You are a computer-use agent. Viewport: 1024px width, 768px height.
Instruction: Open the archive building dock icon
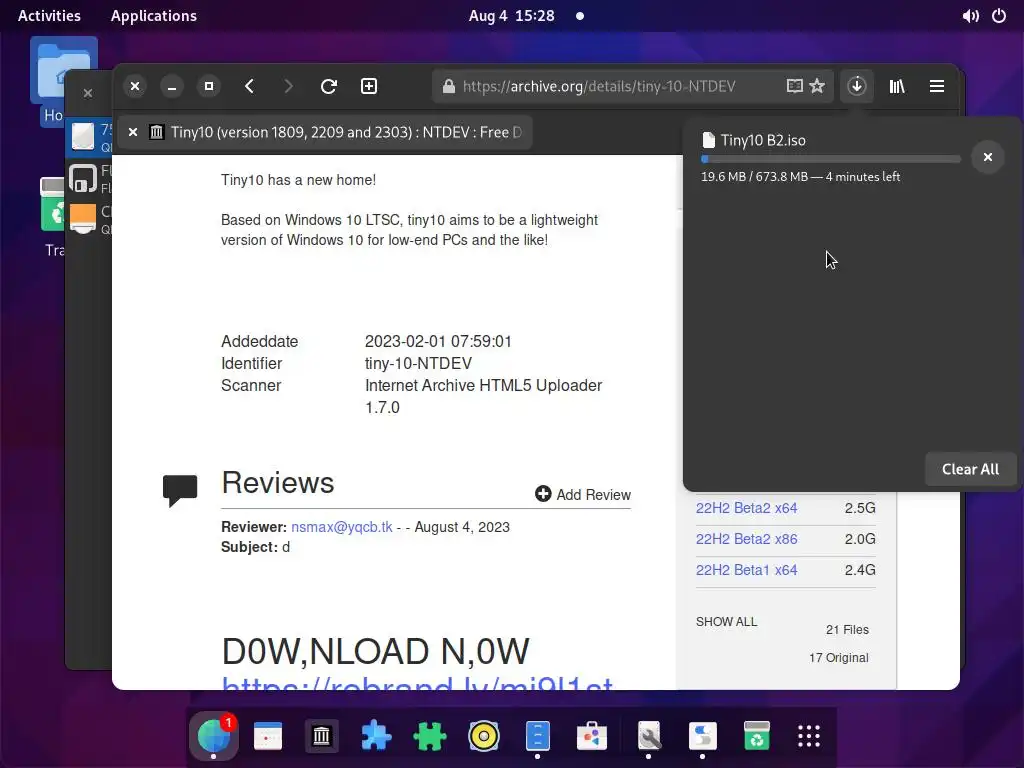321,736
